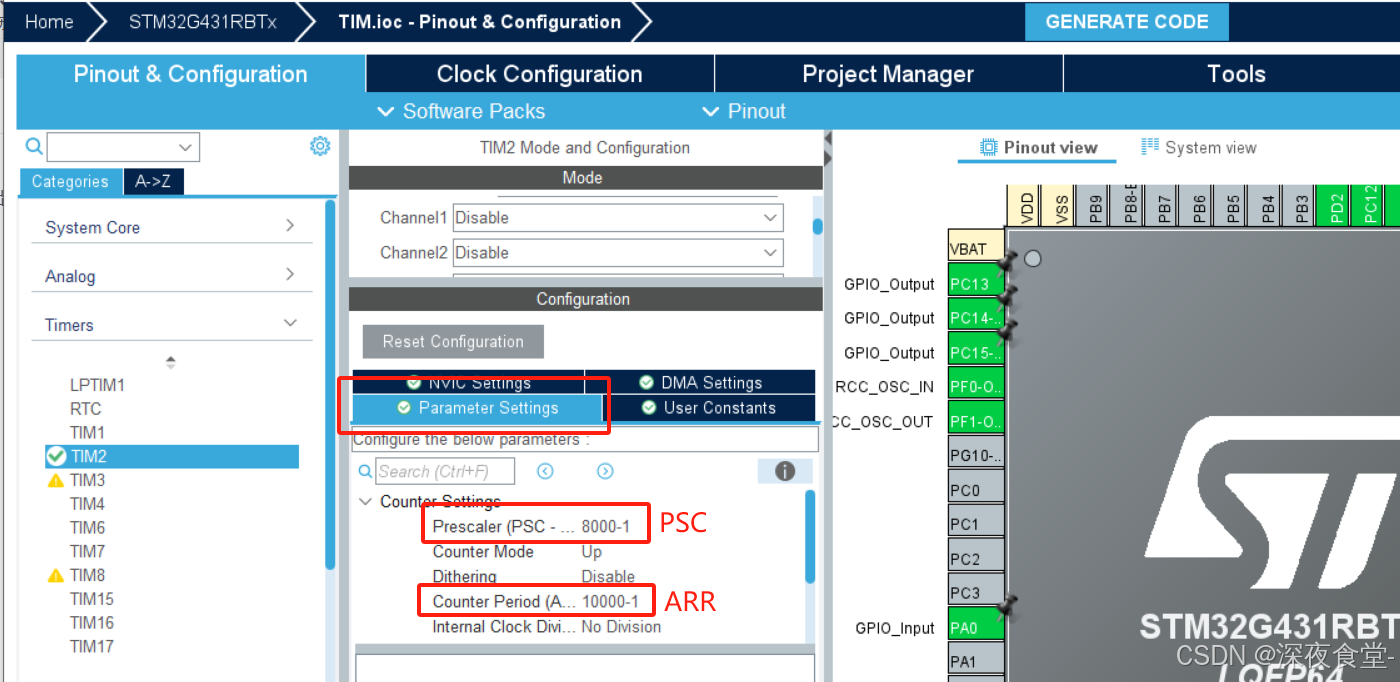This screenshot has height=682, width=1400.
Task: Click the timers sort toggle arrows
Action: tap(171, 361)
